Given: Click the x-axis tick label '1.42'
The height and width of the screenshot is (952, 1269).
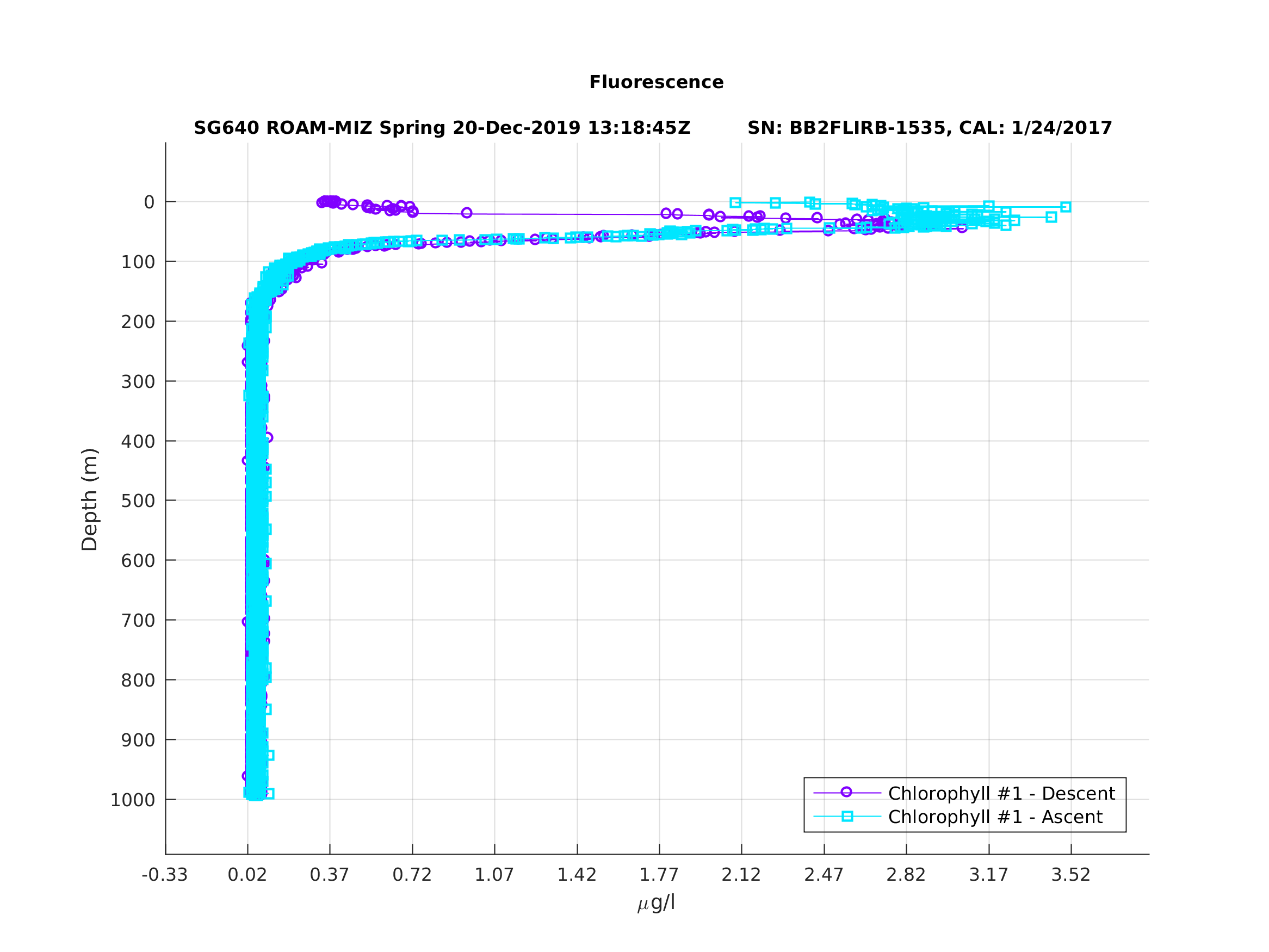Looking at the screenshot, I should 577,875.
